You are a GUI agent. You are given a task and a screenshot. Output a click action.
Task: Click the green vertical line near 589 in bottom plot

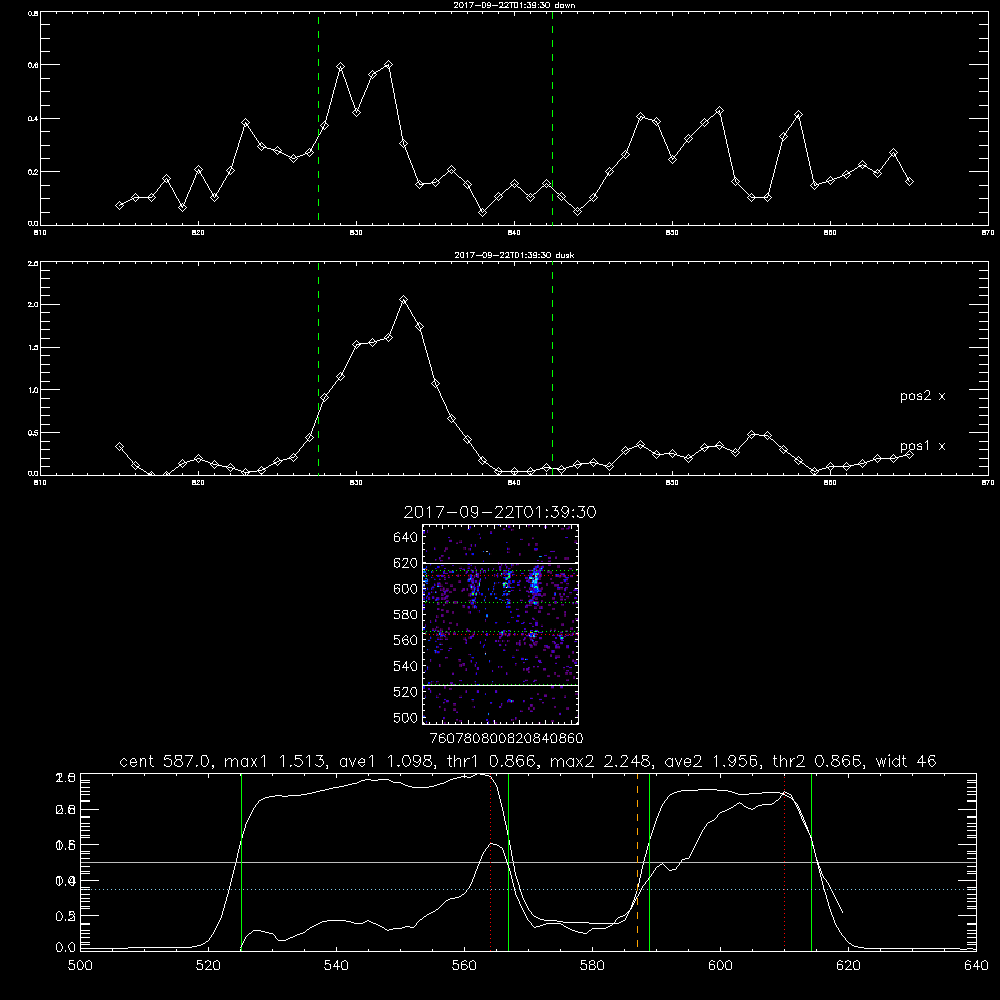tap(649, 862)
